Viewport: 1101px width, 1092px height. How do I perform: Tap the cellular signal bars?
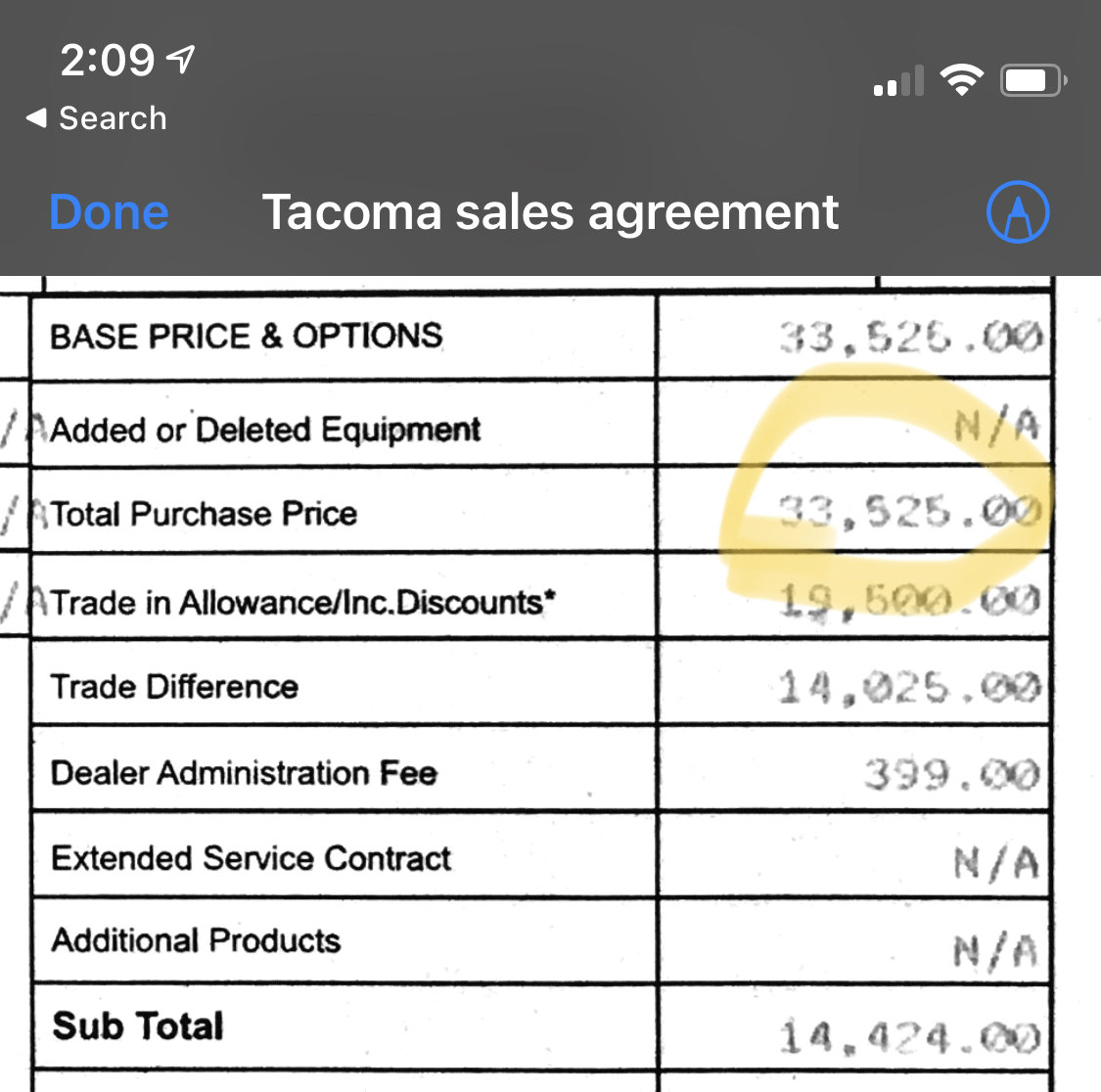tap(898, 80)
